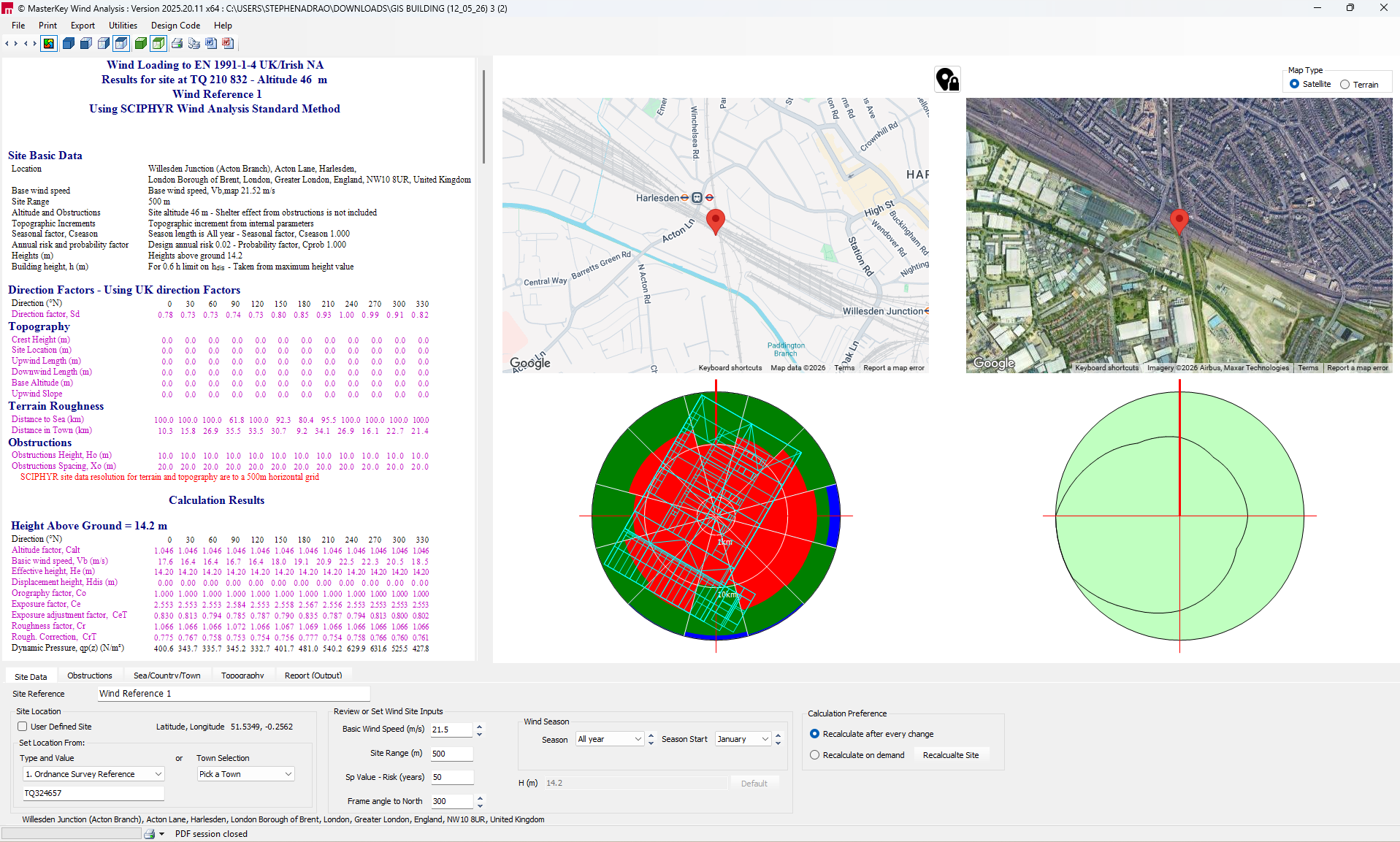Click the multi-page print icon
Image resolution: width=1400 pixels, height=842 pixels.
[194, 44]
